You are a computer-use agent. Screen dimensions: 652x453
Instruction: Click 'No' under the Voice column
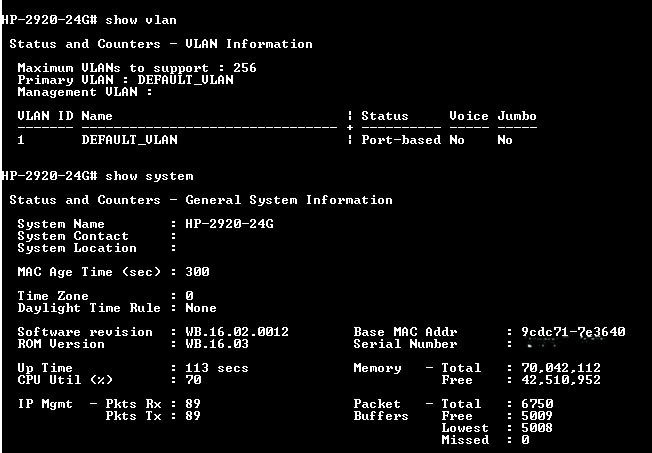click(x=457, y=140)
